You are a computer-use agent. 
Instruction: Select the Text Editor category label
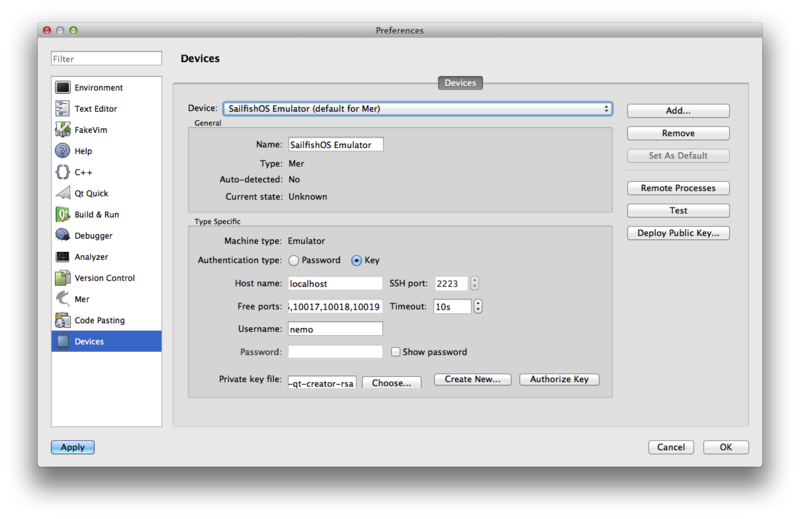pos(95,109)
